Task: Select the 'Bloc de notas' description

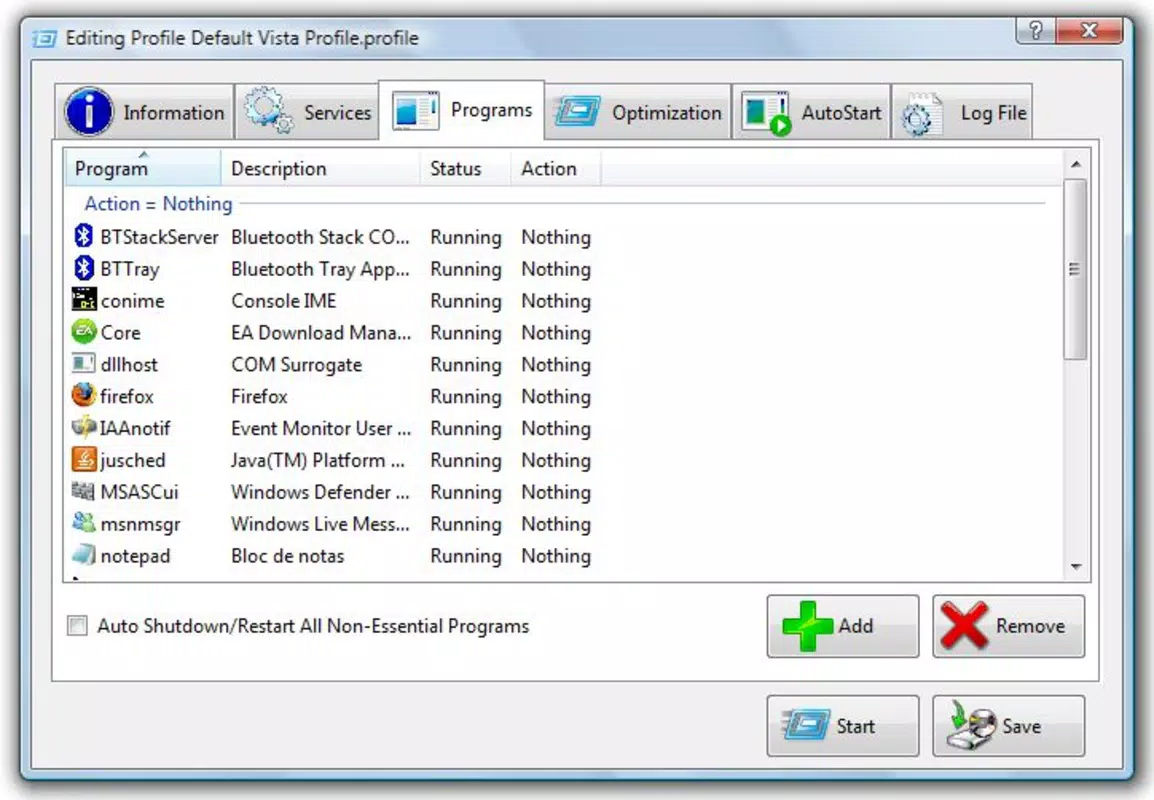Action: pos(287,556)
